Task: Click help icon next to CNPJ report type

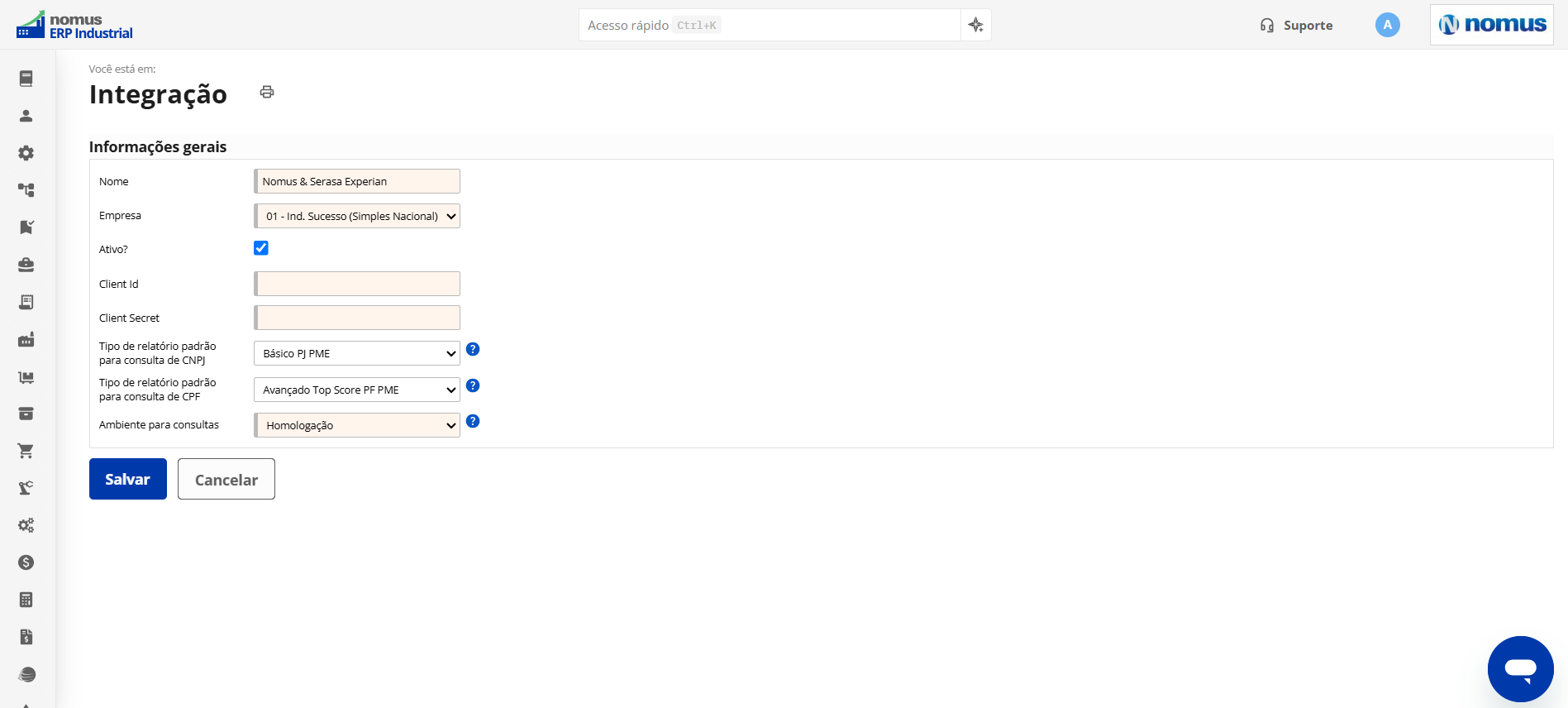Action: pos(473,349)
